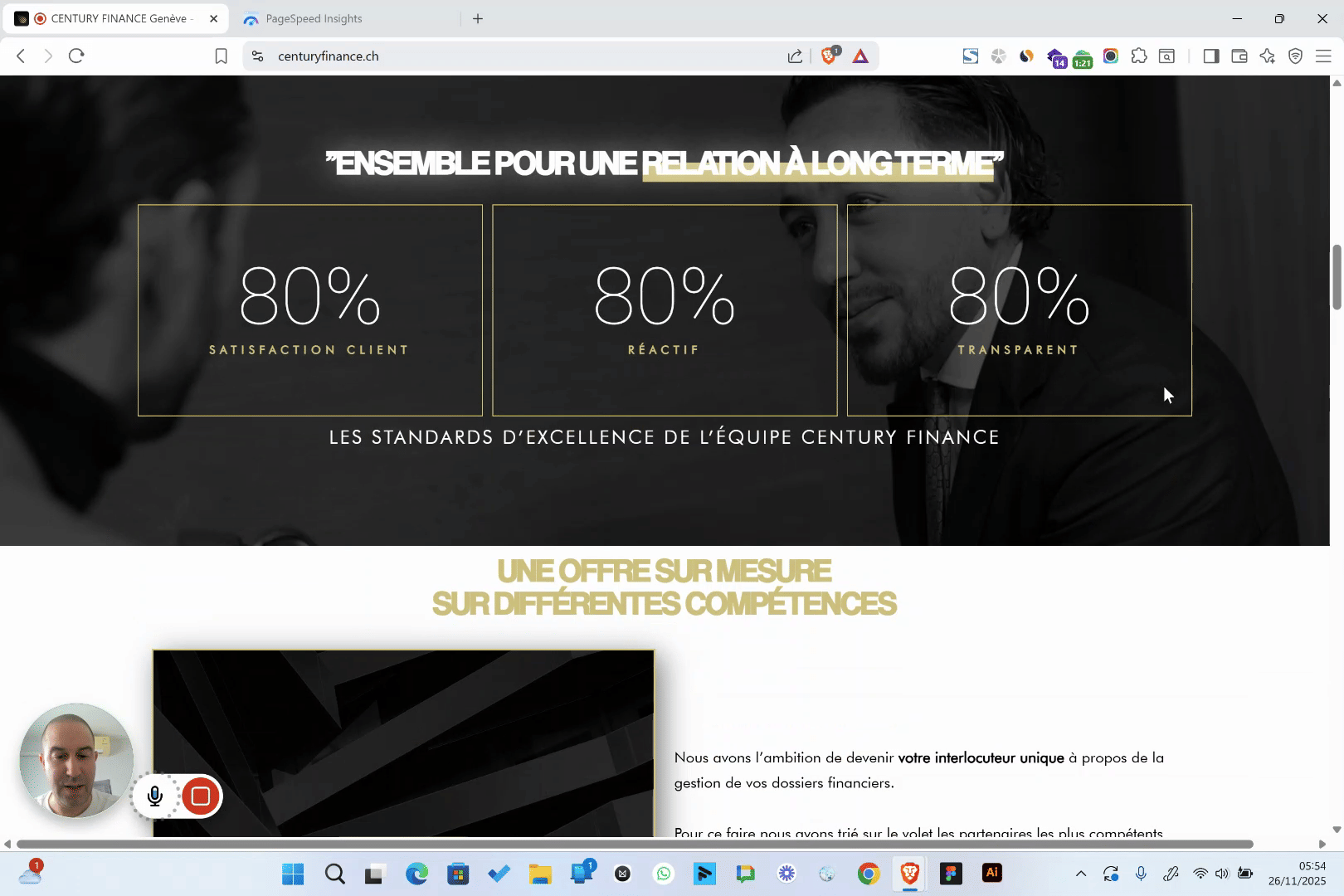Open Brave VPN shield icon
1344x896 pixels.
(1295, 56)
